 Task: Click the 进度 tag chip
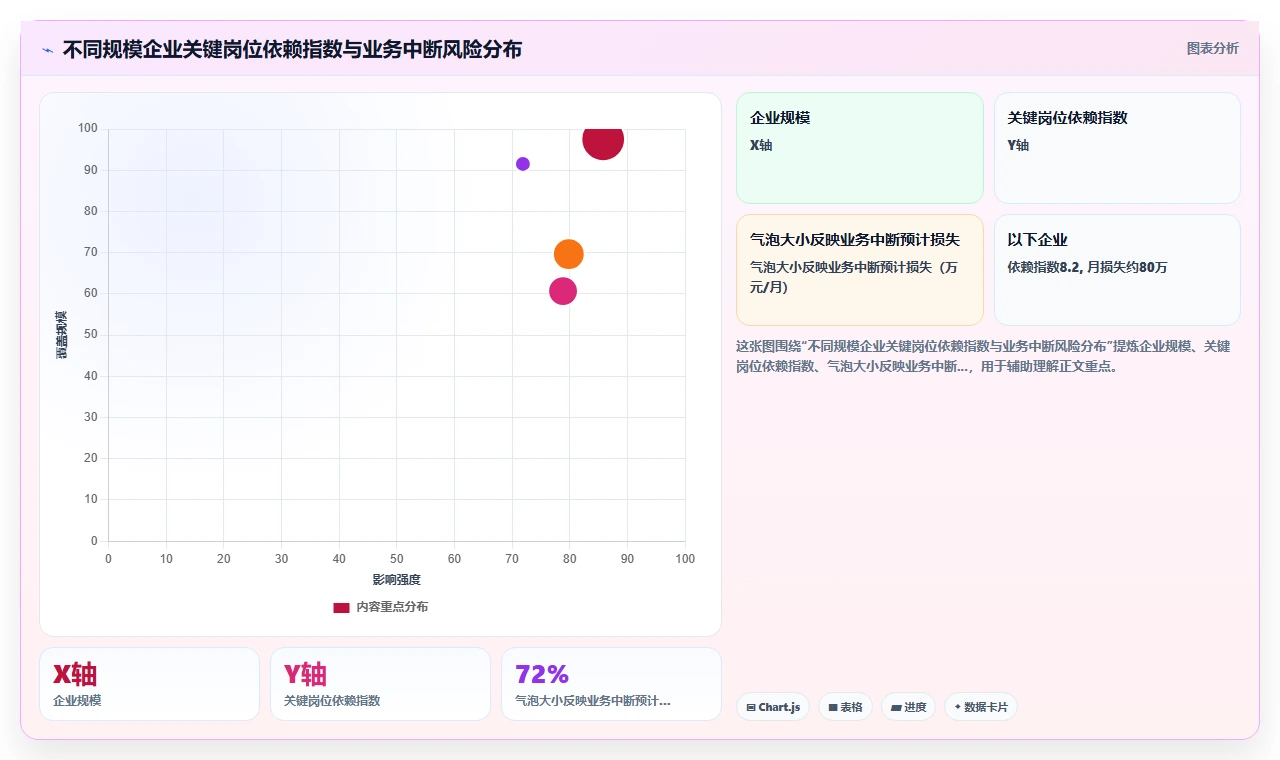pos(908,707)
